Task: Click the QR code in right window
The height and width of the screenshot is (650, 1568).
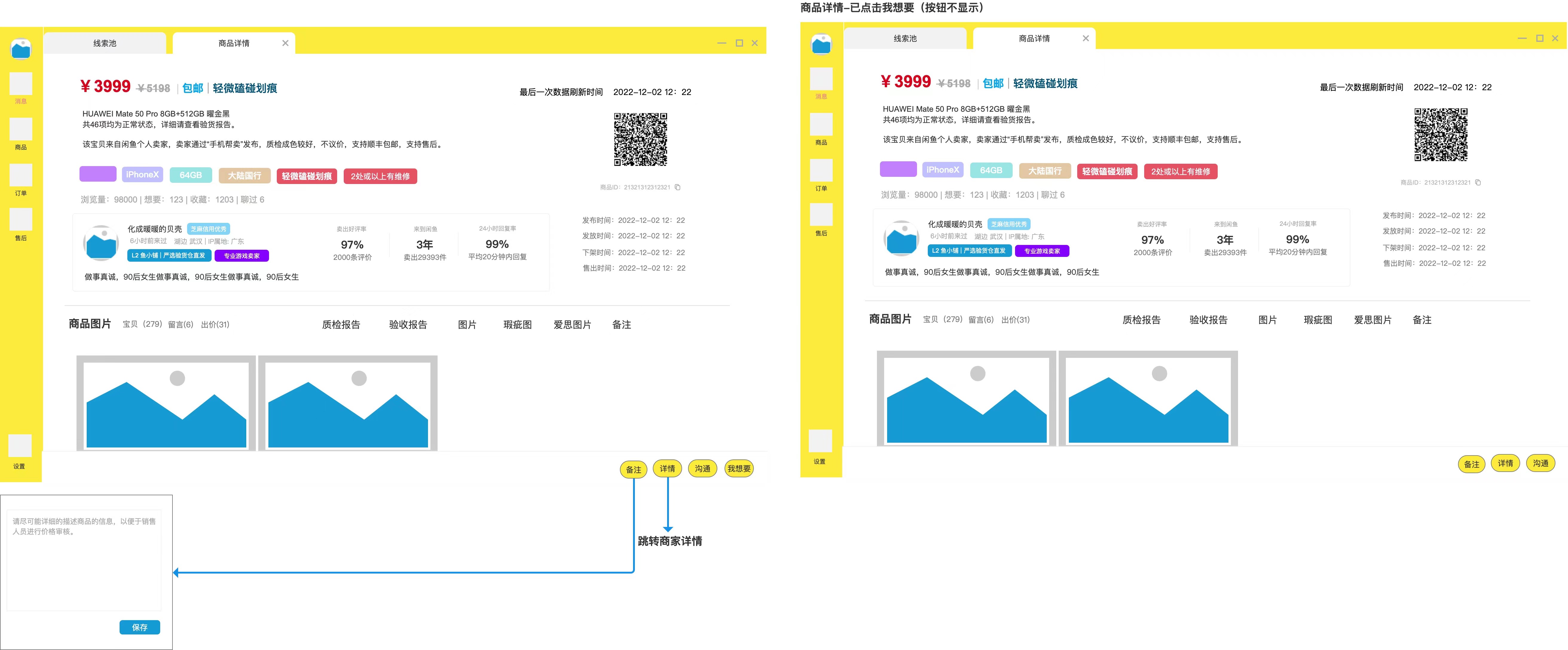Action: [x=1441, y=134]
